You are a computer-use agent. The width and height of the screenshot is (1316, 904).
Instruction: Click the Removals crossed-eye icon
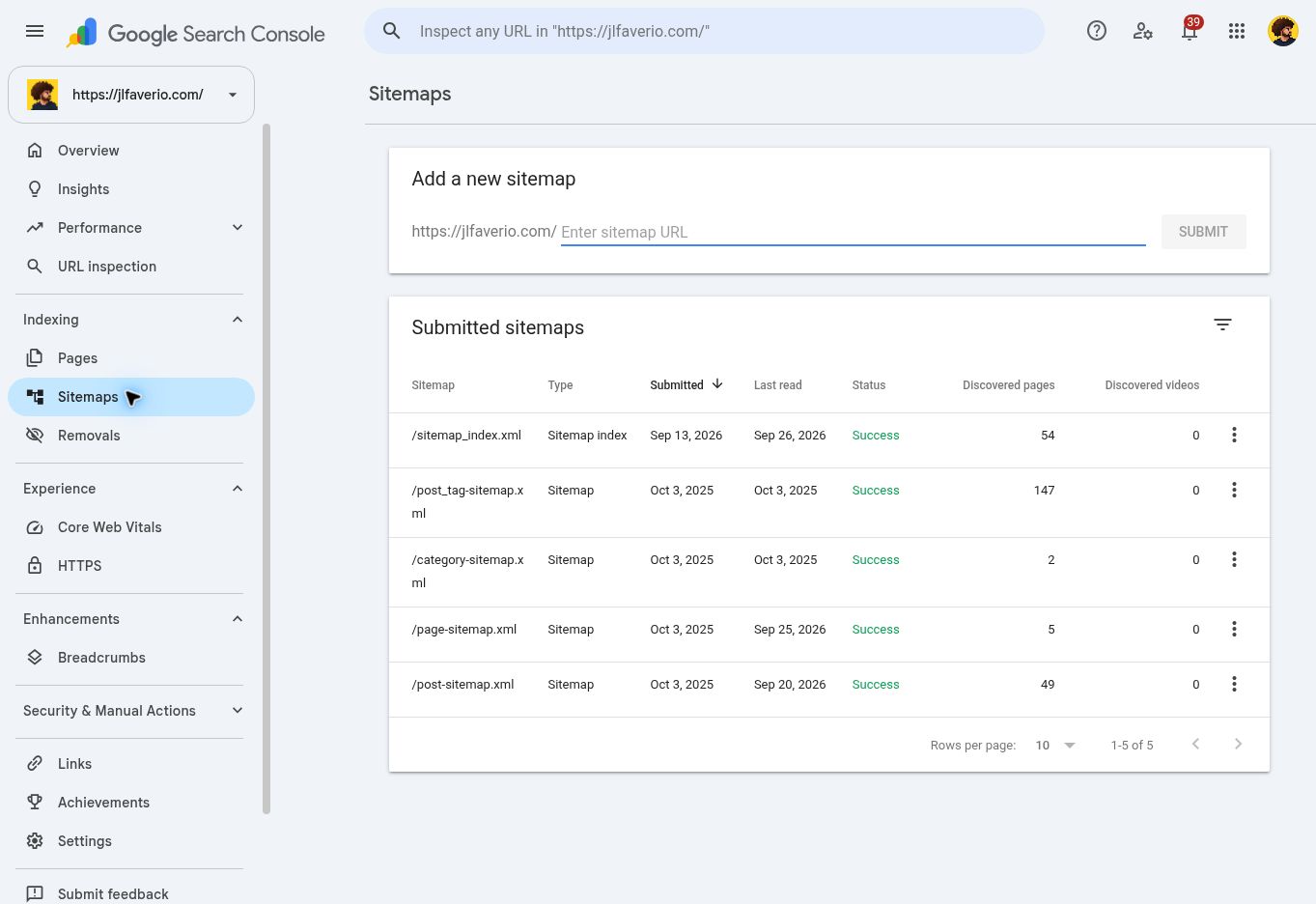pyautogui.click(x=35, y=436)
